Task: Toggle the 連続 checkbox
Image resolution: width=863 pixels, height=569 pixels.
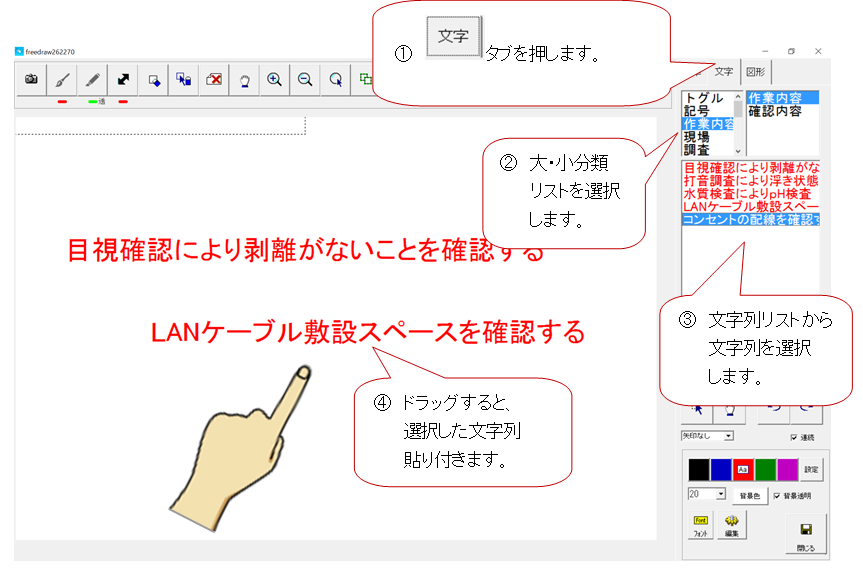Action: tap(794, 437)
